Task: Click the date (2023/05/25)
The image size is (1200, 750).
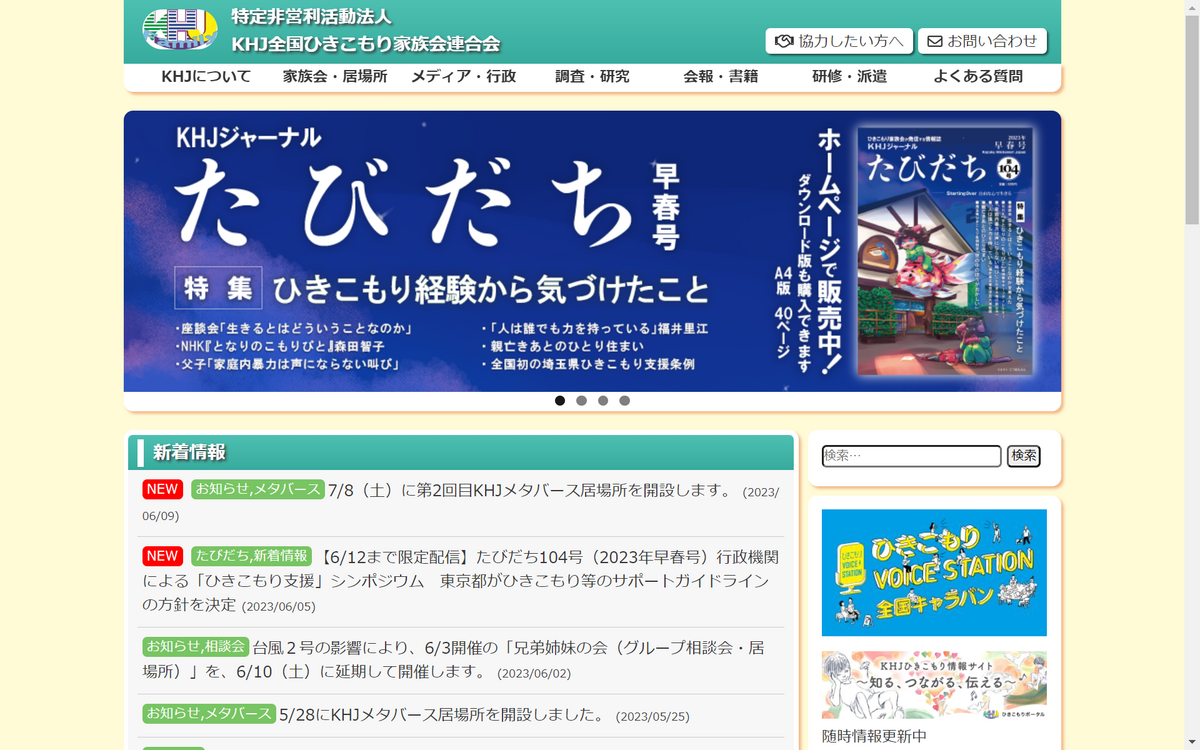Action: (x=652, y=717)
